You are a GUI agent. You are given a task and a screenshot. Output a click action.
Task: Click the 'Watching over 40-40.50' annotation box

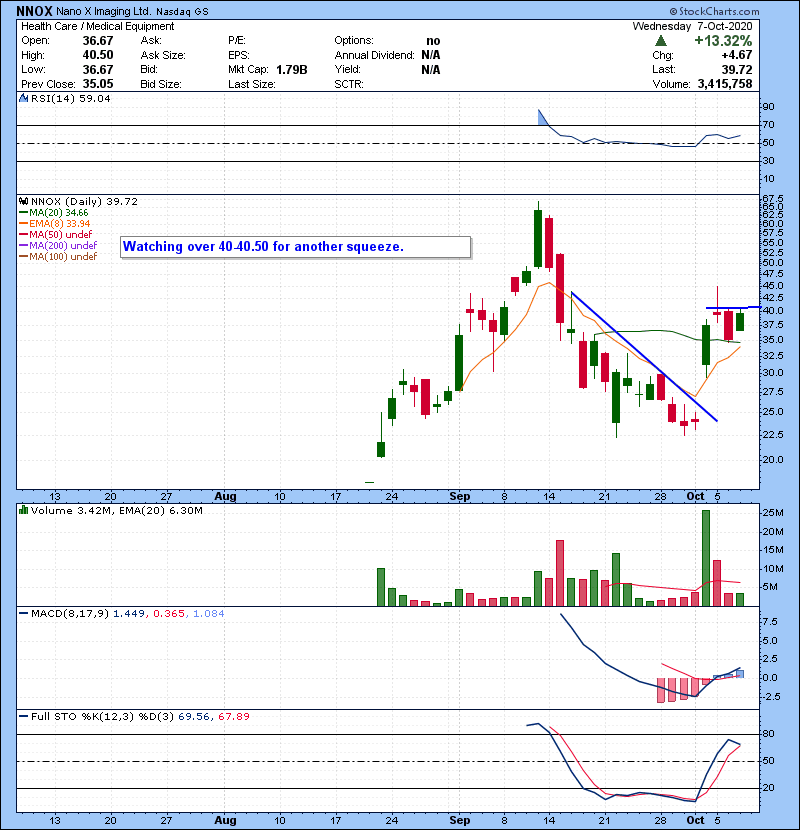[295, 247]
